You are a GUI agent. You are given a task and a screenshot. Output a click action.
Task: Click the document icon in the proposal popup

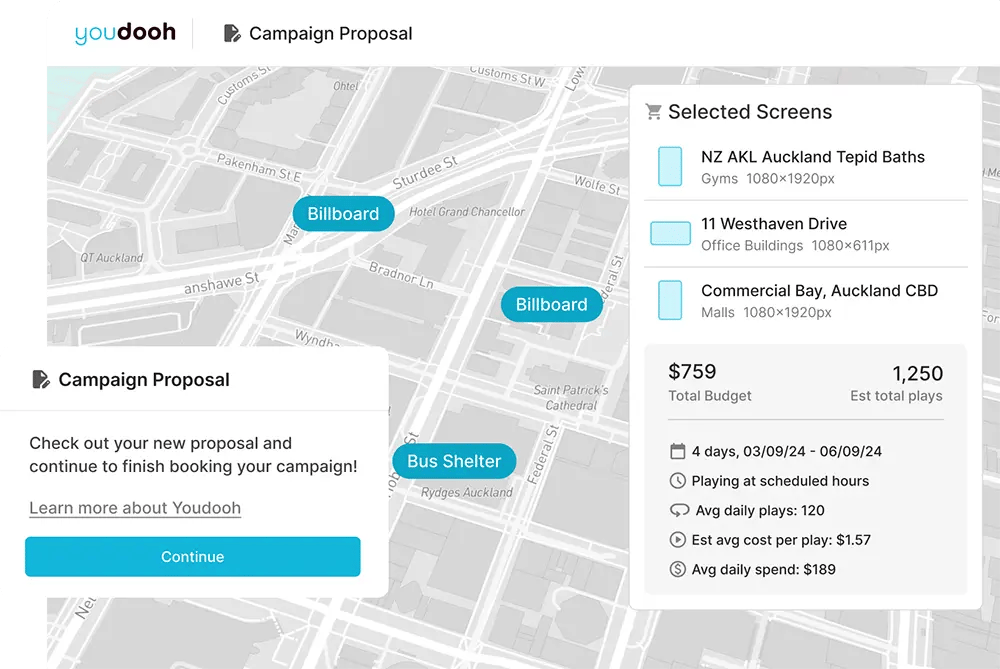click(41, 380)
